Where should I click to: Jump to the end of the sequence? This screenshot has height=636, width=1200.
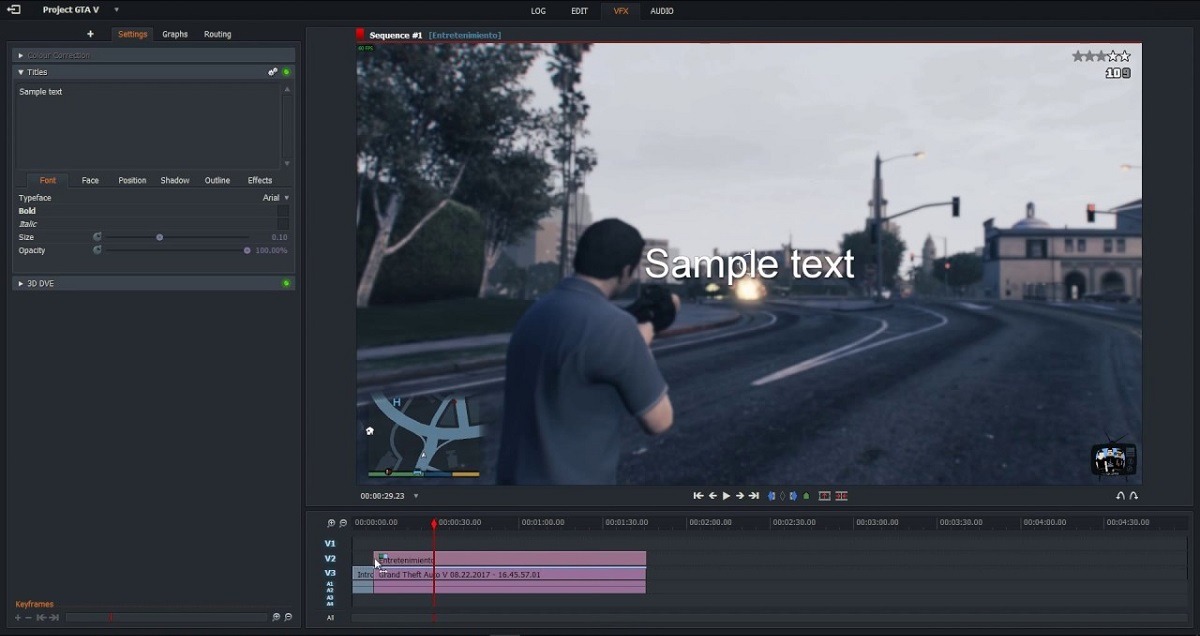coord(754,496)
